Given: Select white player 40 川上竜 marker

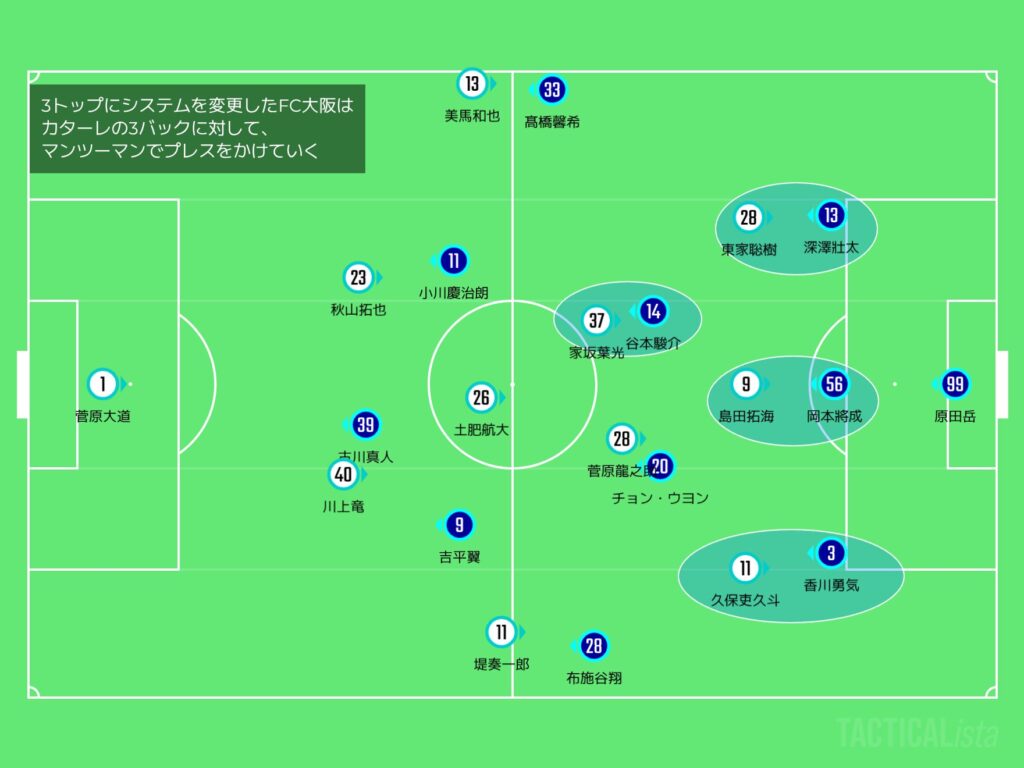Looking at the screenshot, I should [x=343, y=475].
